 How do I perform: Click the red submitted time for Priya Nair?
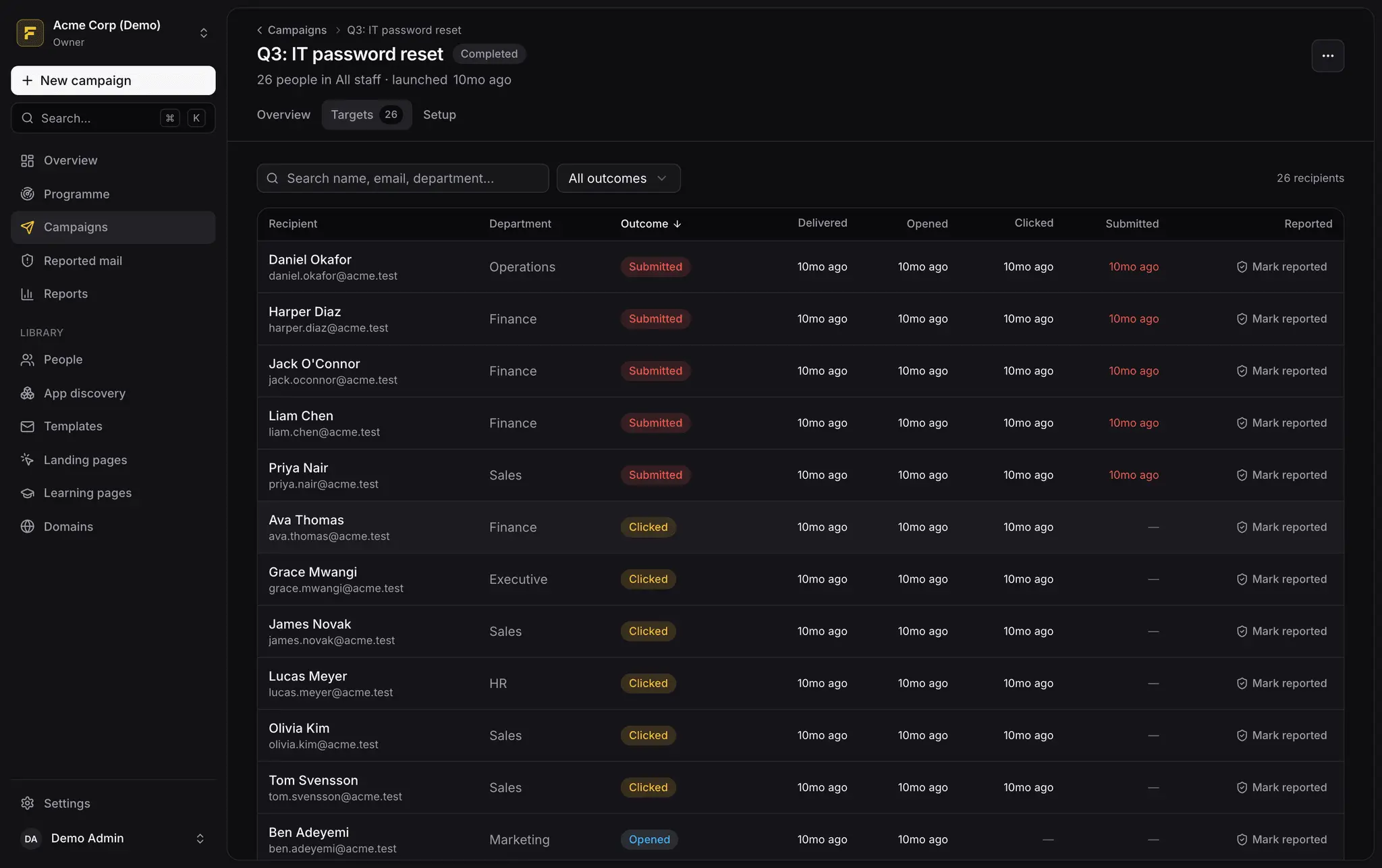click(x=1134, y=475)
